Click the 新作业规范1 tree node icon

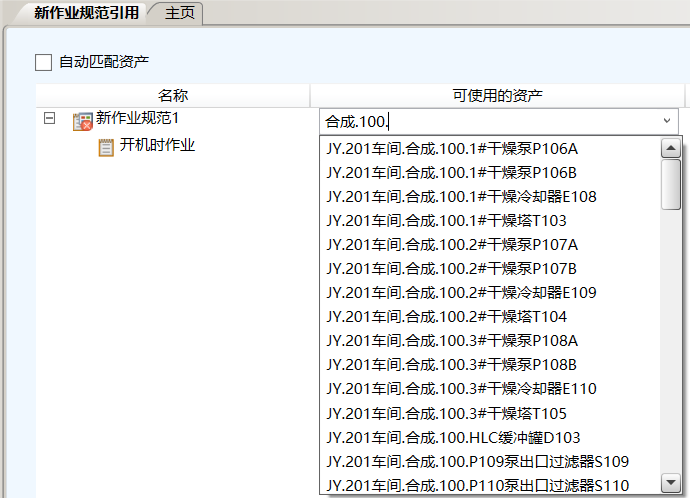[83, 121]
